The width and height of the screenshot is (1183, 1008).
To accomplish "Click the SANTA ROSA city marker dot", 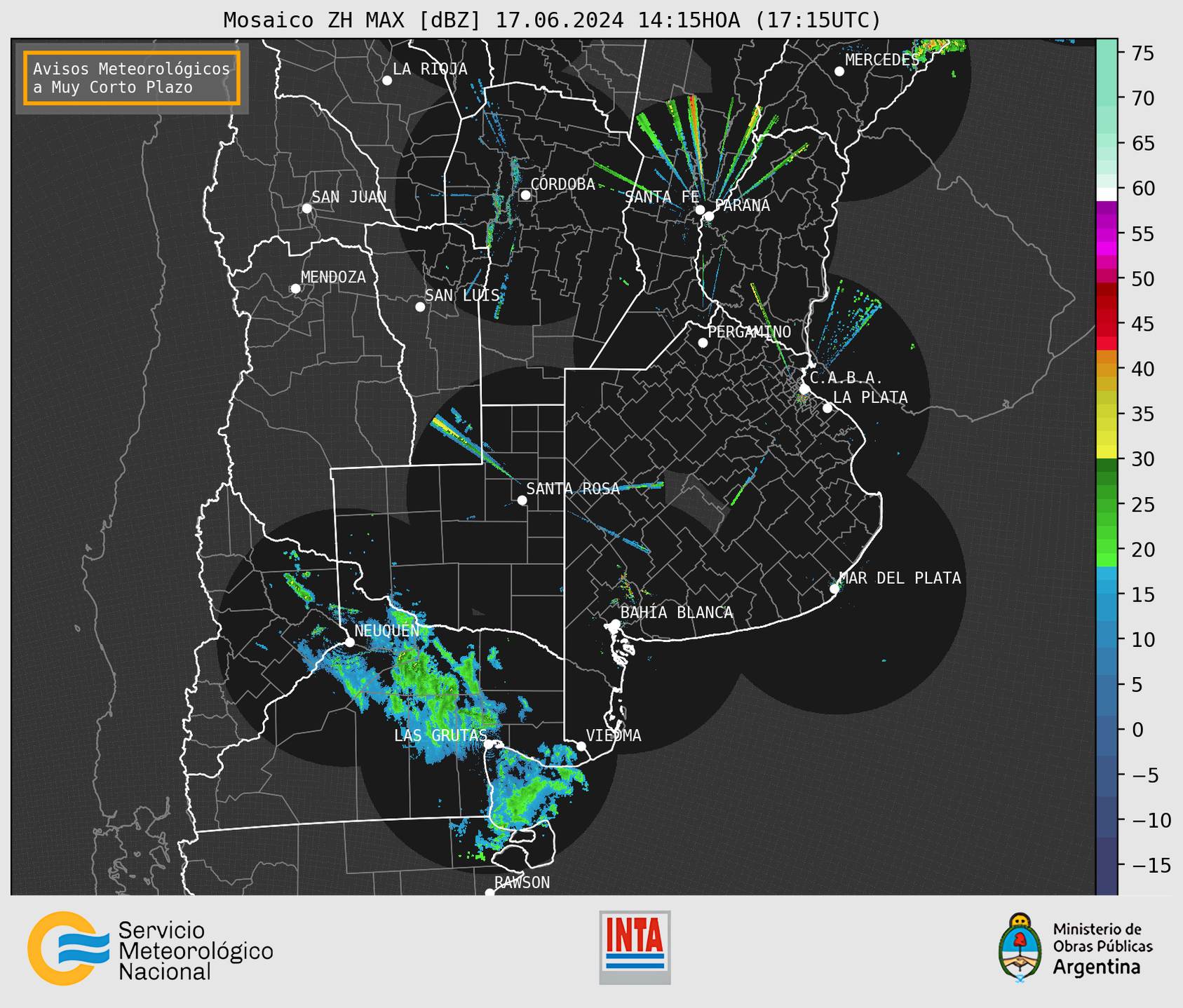I will [x=522, y=500].
